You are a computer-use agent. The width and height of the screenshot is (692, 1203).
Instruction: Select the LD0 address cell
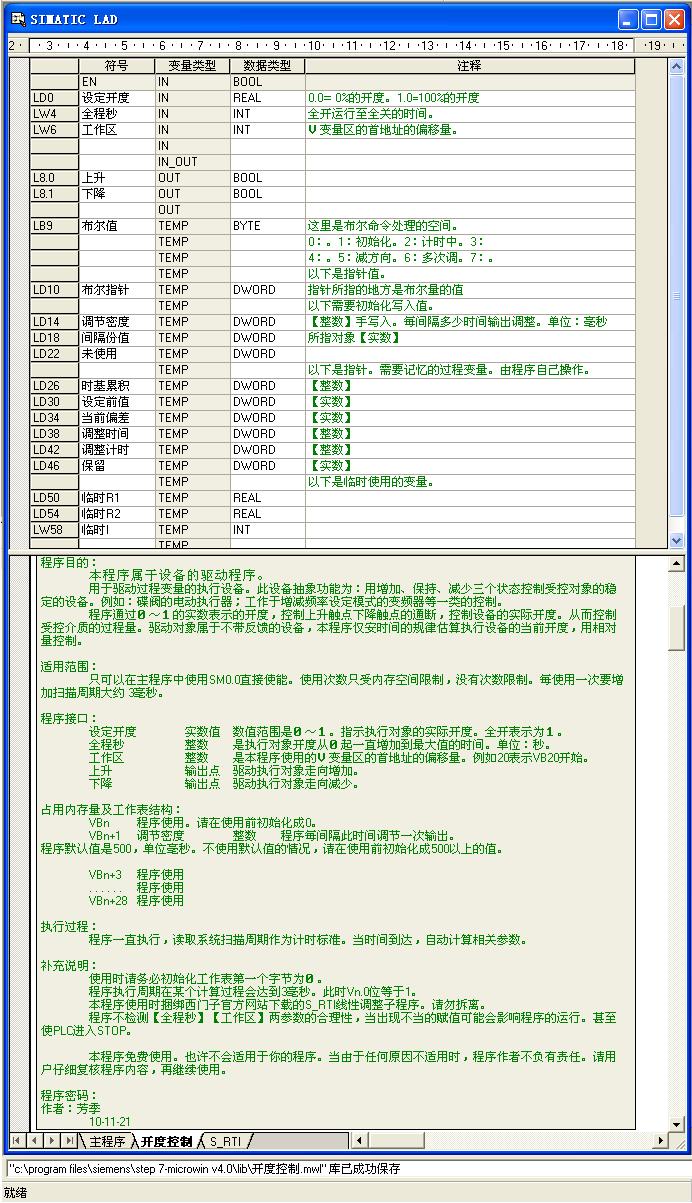point(54,98)
